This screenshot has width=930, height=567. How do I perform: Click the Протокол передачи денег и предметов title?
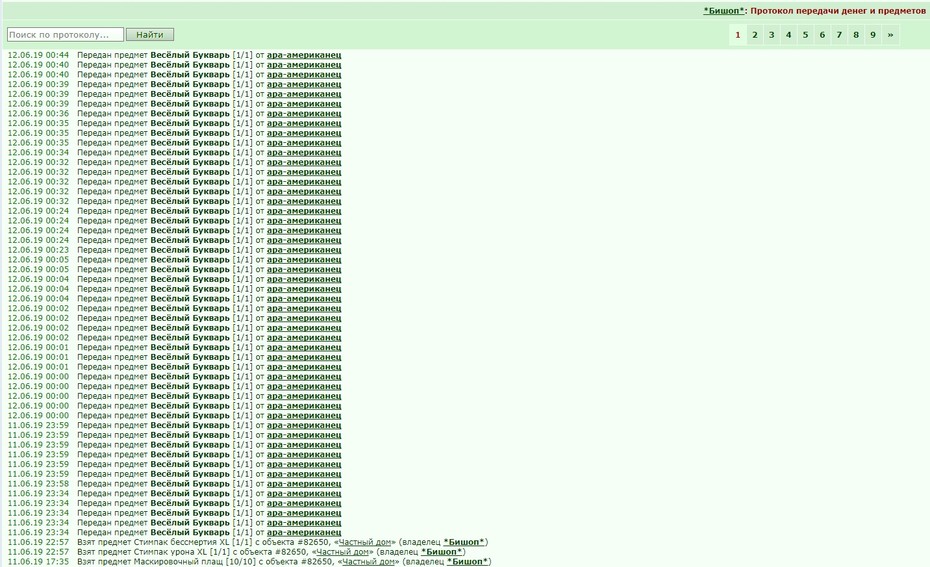click(x=838, y=11)
